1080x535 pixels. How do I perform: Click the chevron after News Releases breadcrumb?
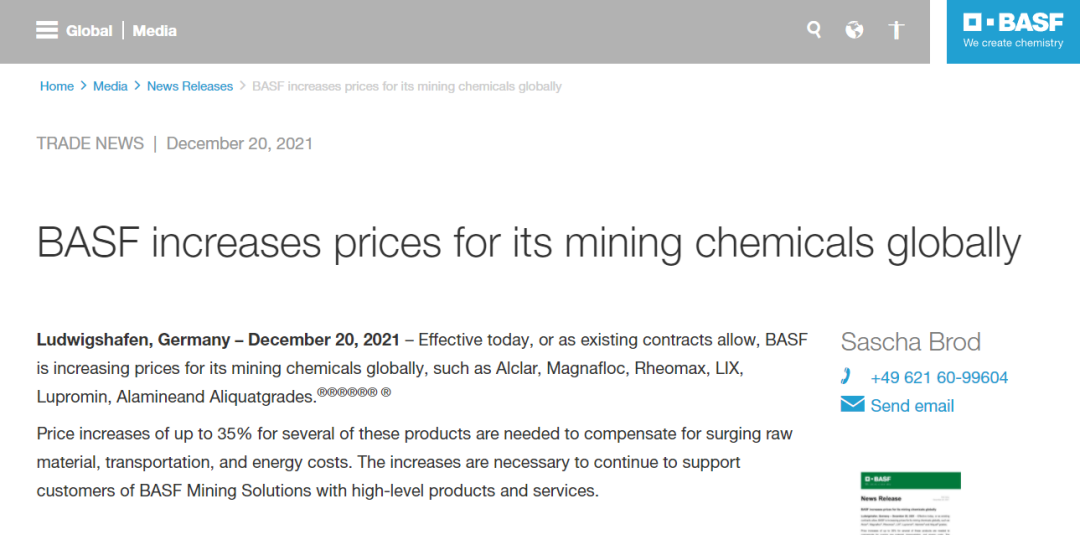click(x=243, y=86)
